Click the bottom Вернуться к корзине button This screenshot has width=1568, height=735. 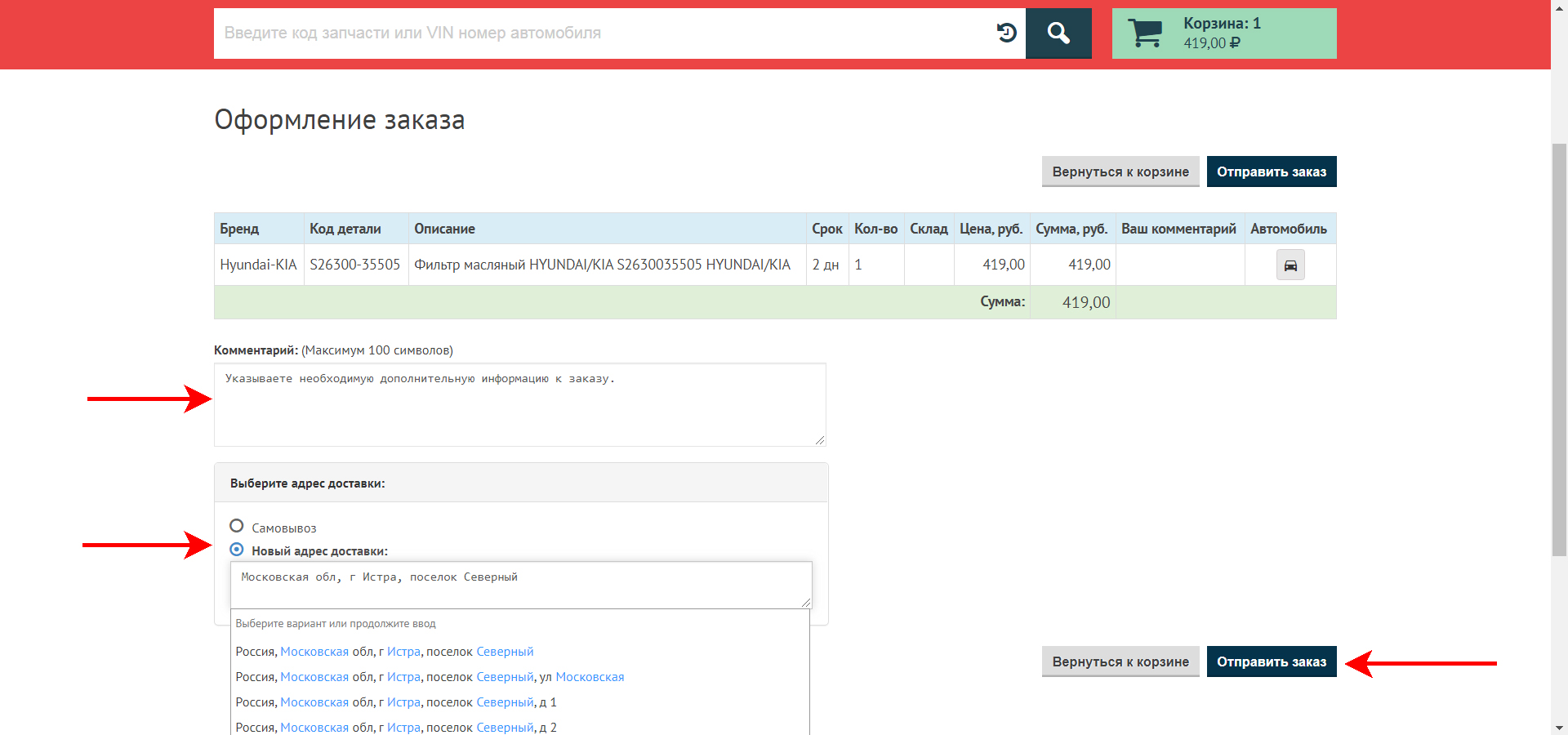click(1120, 661)
